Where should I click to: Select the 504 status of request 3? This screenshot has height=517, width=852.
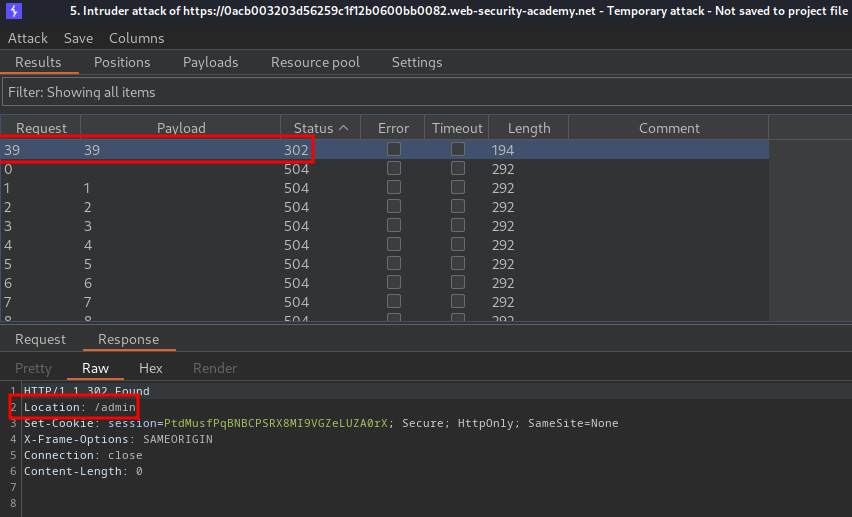point(296,226)
